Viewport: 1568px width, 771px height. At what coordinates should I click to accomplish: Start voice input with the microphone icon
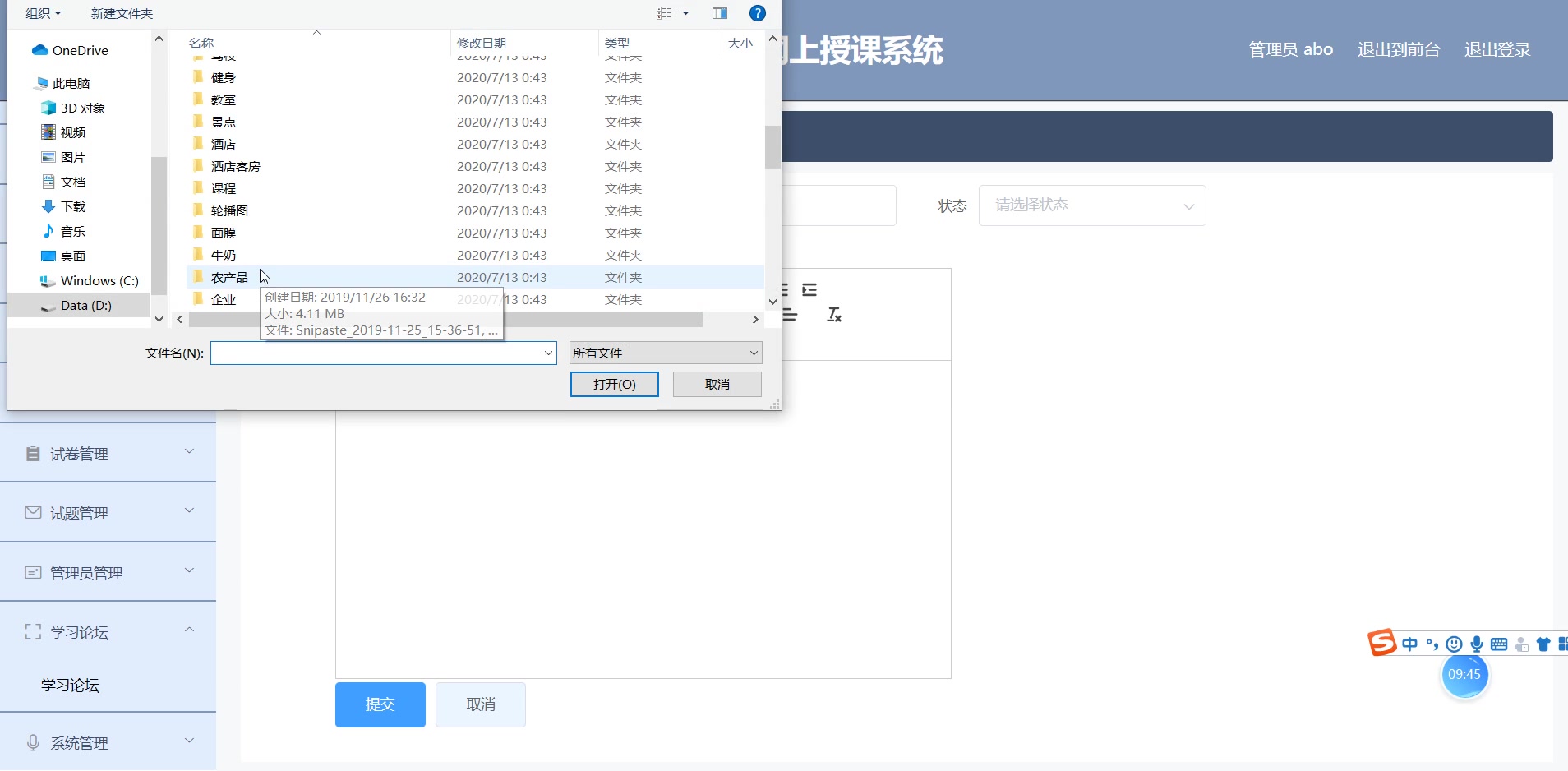click(1477, 644)
